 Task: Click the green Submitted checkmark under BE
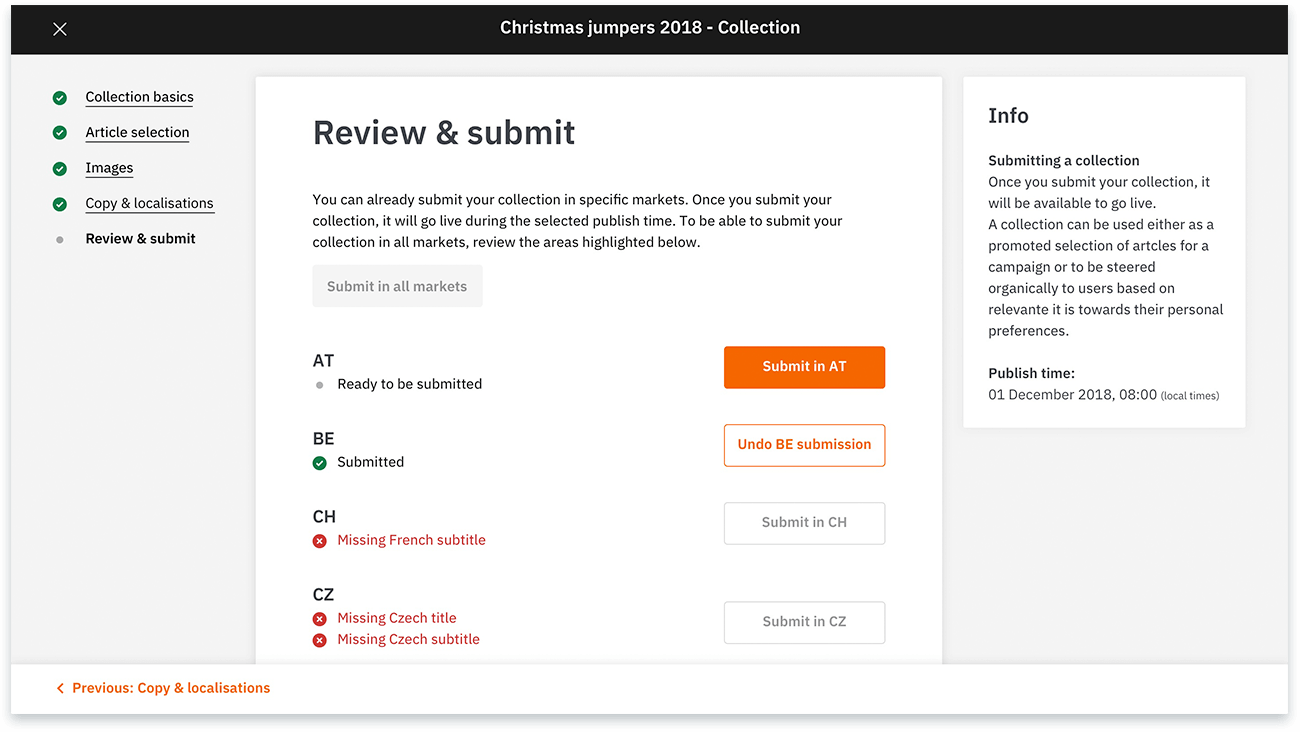pos(319,462)
